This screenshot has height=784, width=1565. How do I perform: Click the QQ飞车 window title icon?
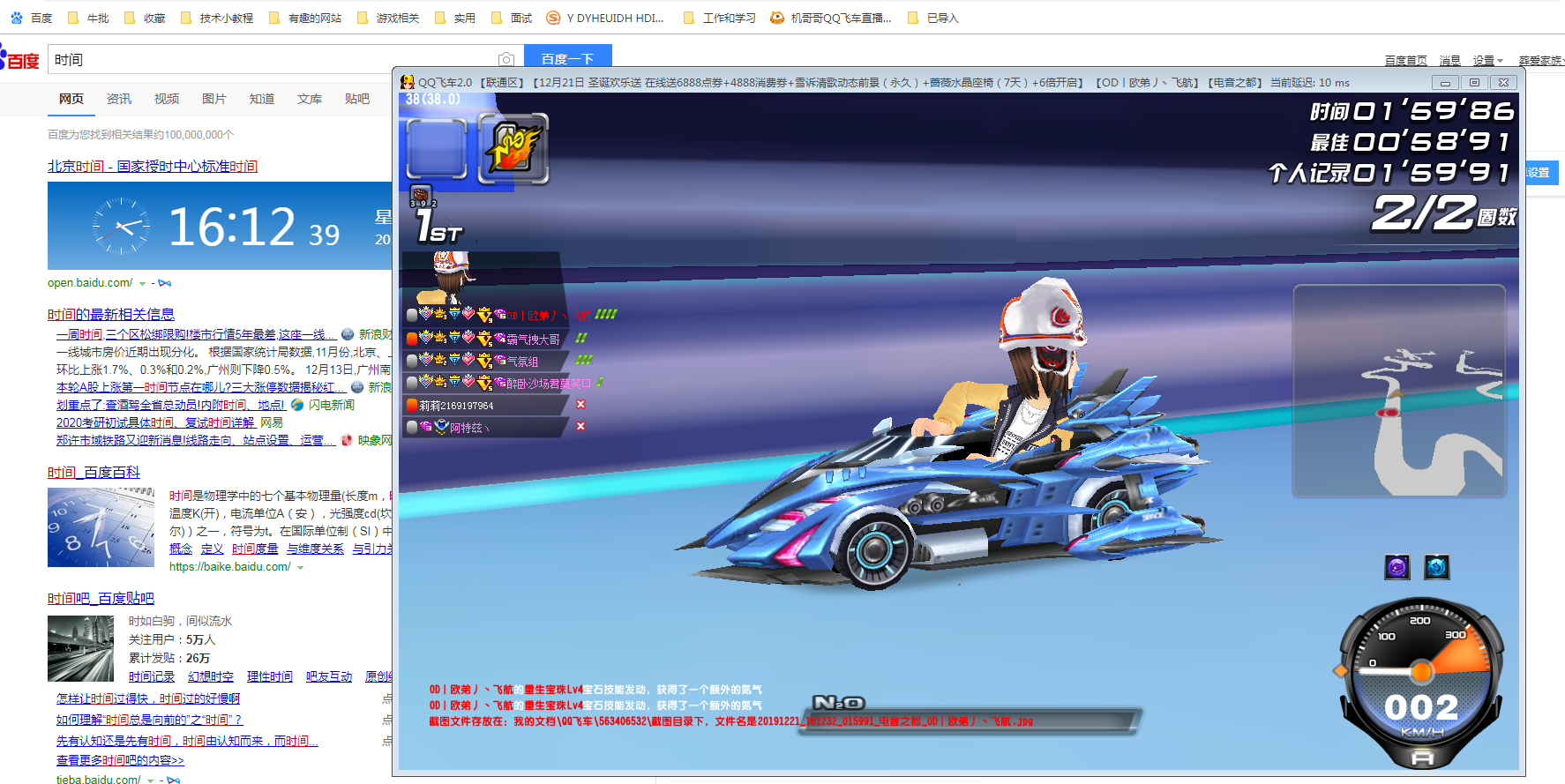pos(408,82)
